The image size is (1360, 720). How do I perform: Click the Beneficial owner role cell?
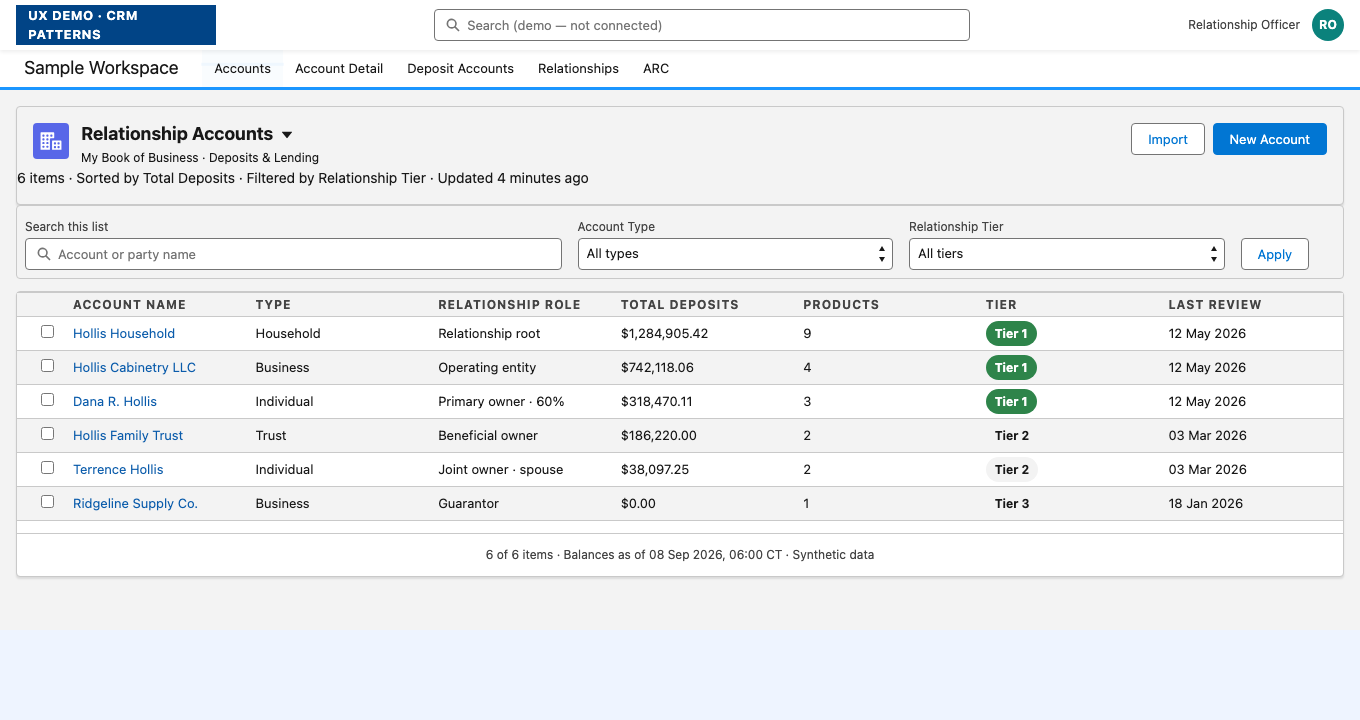tap(488, 436)
